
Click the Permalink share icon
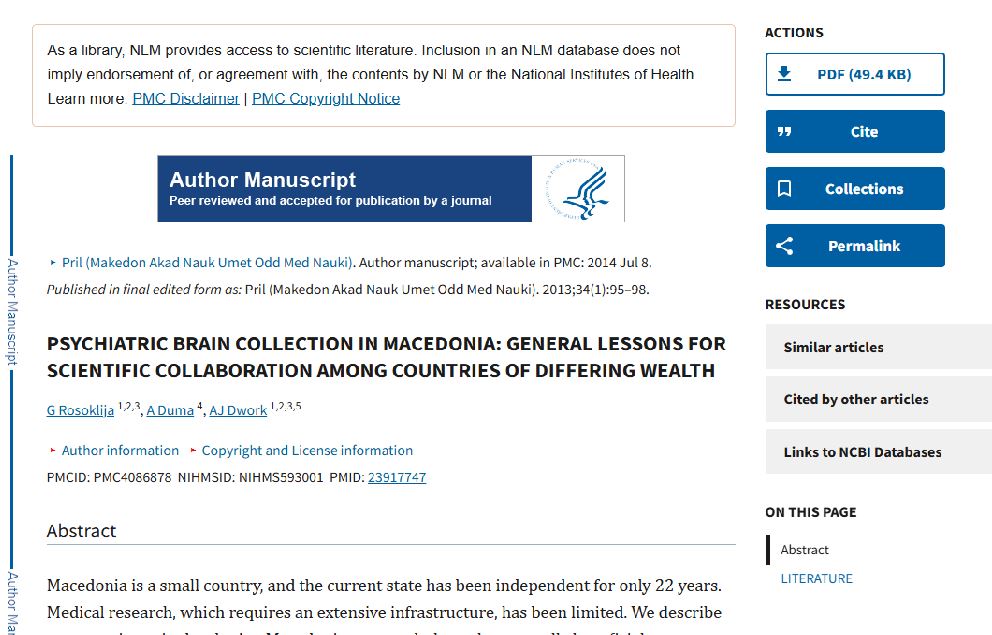pyautogui.click(x=785, y=246)
